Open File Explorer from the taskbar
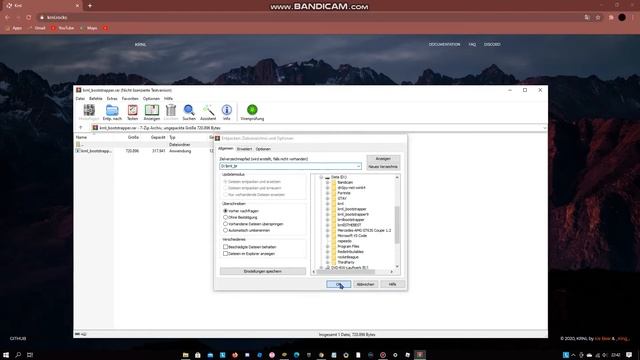Viewport: 640px width, 360px height. point(185,355)
